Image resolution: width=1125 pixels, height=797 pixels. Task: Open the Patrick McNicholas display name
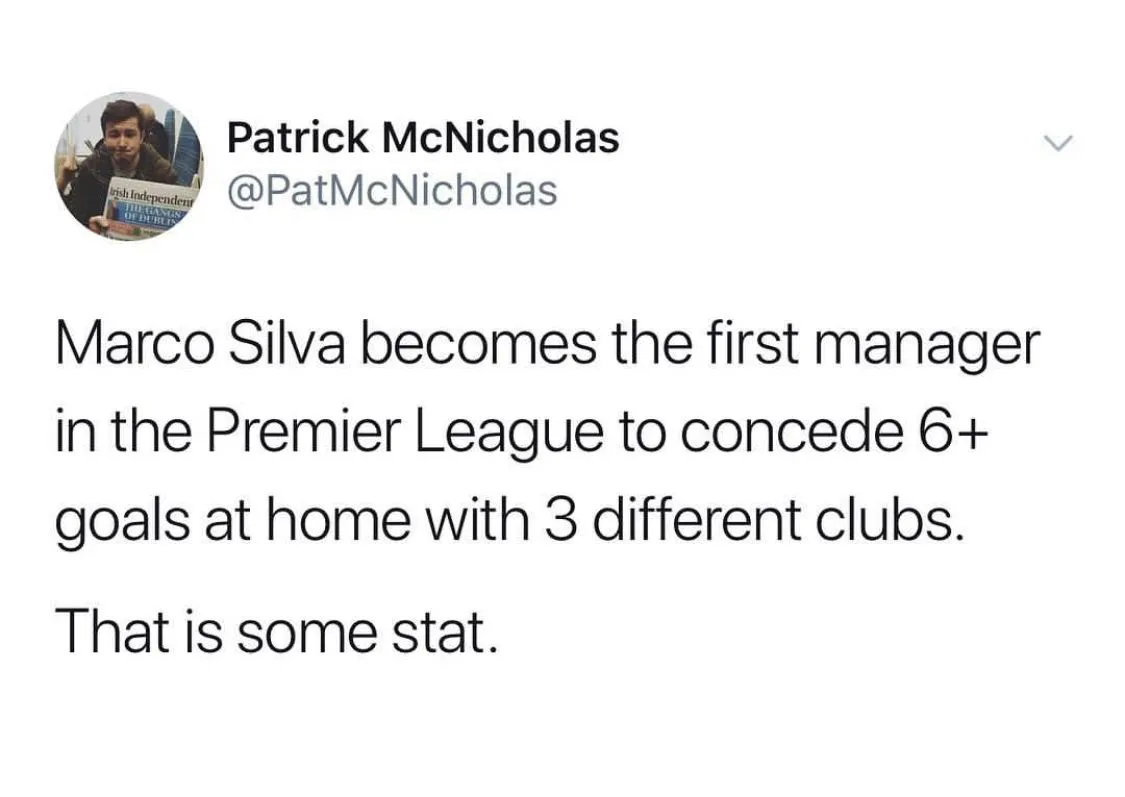click(423, 138)
